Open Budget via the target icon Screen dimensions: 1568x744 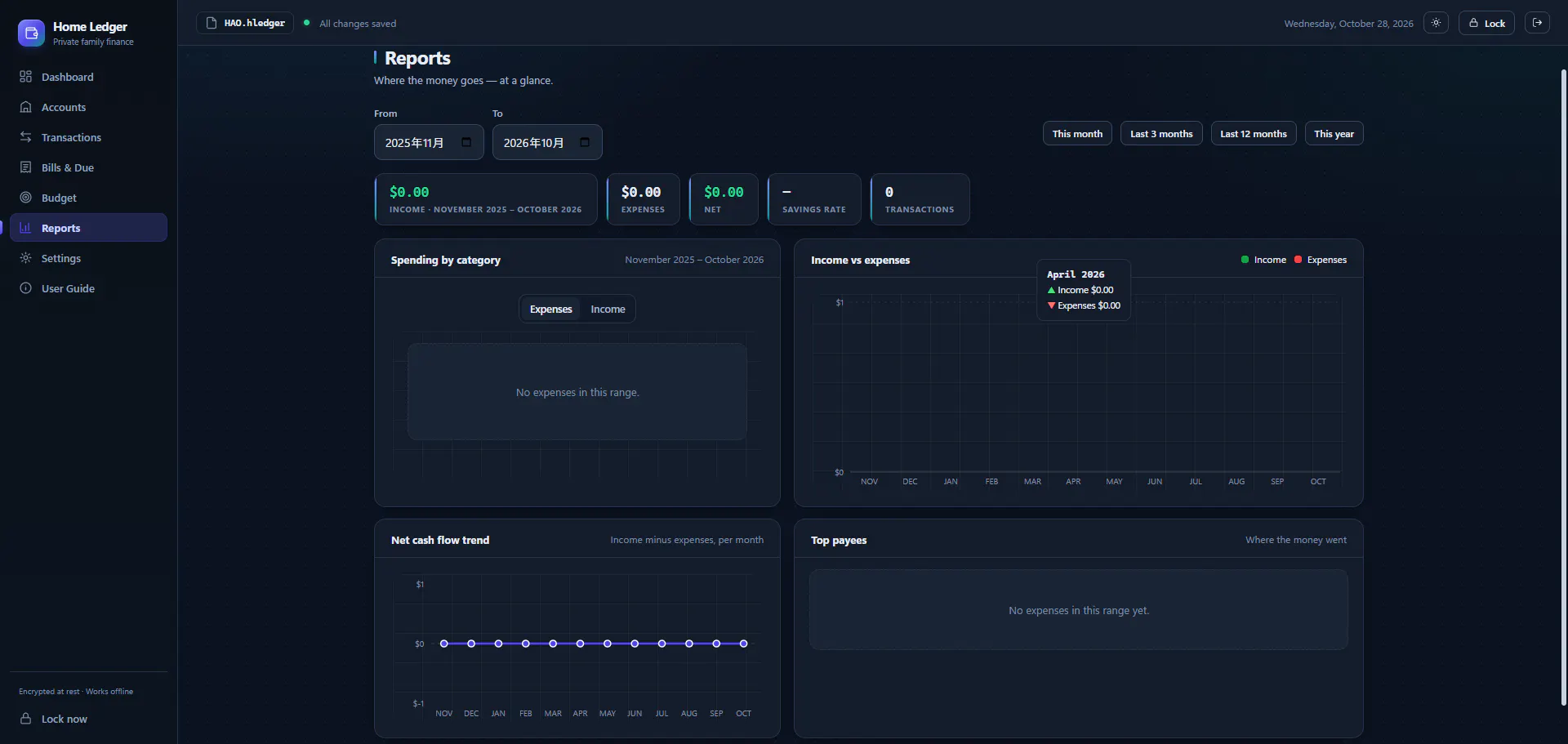click(x=26, y=198)
